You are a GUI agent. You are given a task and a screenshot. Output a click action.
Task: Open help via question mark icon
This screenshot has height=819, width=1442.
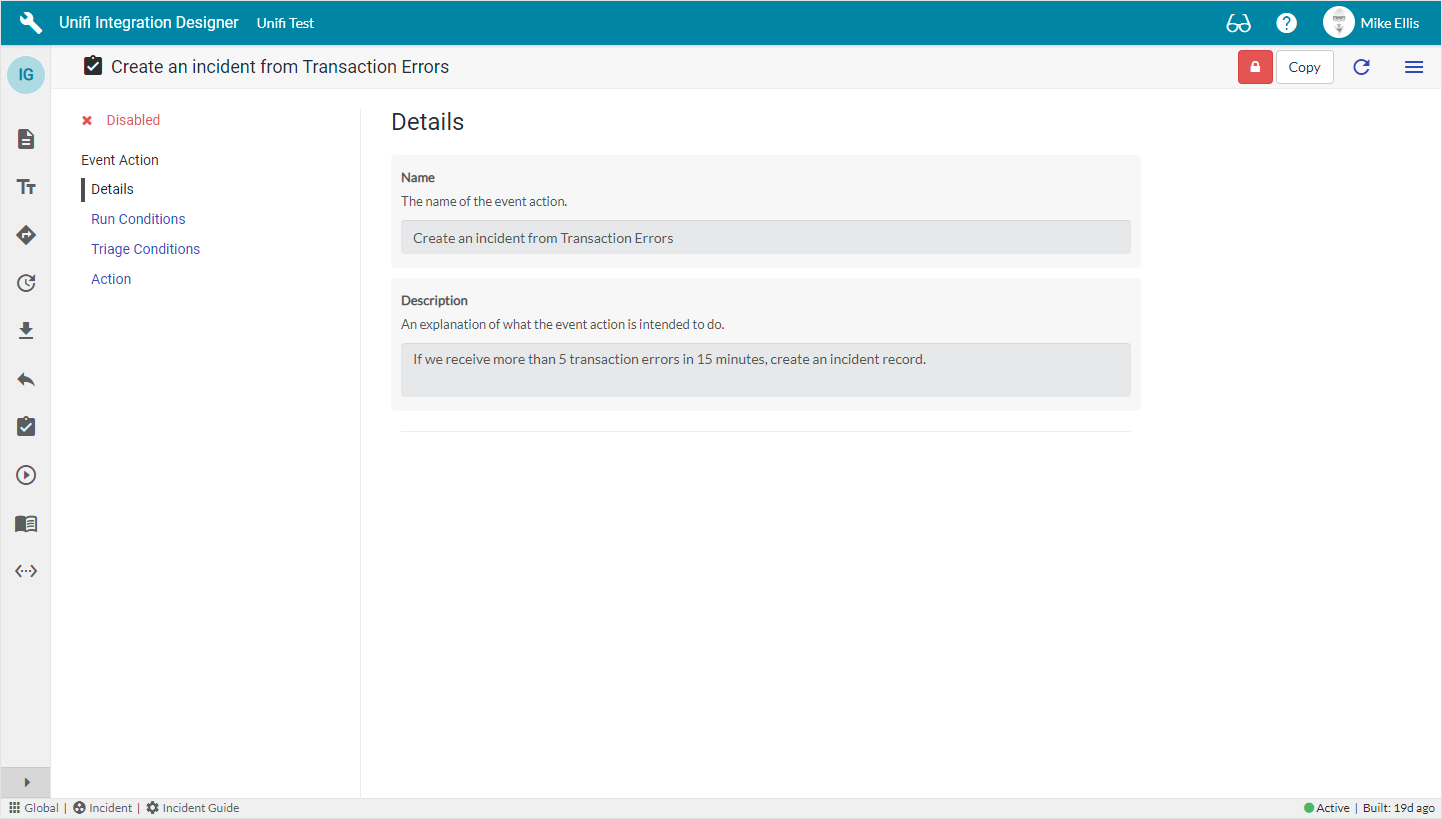pyautogui.click(x=1287, y=23)
